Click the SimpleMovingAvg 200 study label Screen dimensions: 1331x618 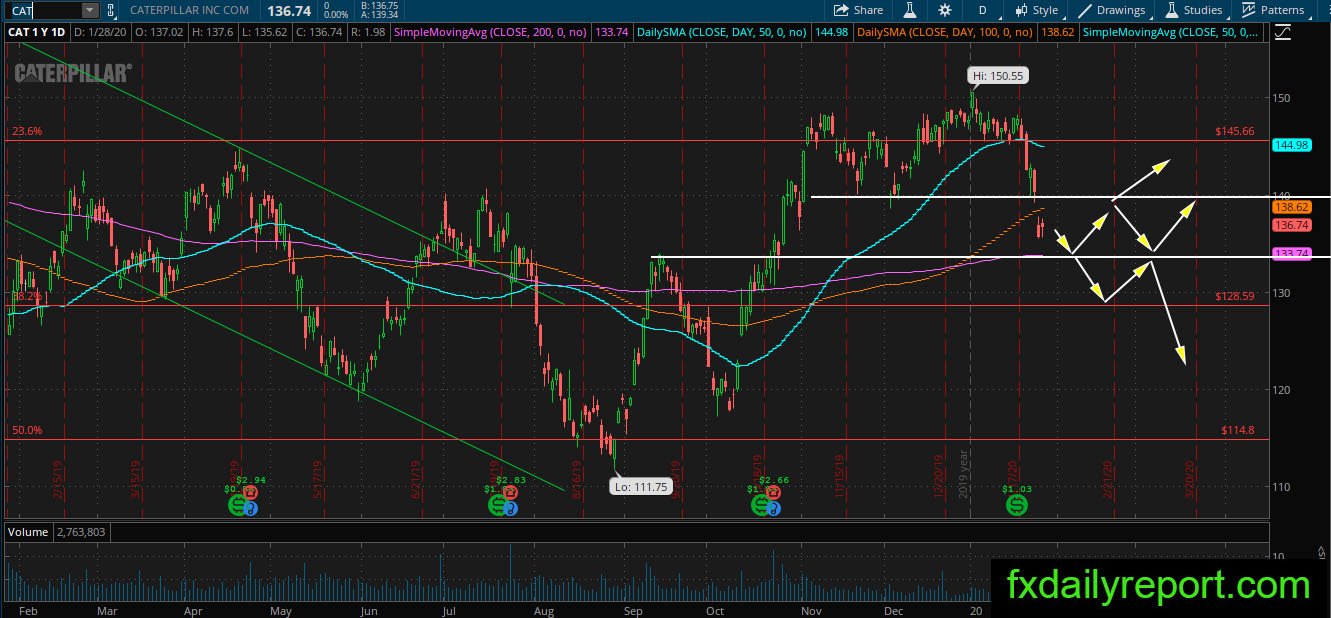click(x=491, y=32)
